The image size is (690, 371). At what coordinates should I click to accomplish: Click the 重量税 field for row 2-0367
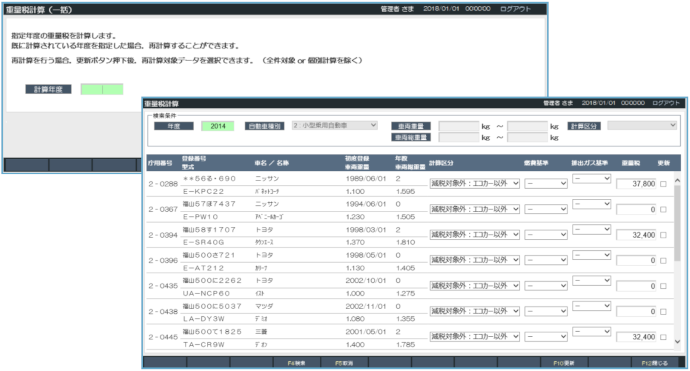pyautogui.click(x=636, y=209)
